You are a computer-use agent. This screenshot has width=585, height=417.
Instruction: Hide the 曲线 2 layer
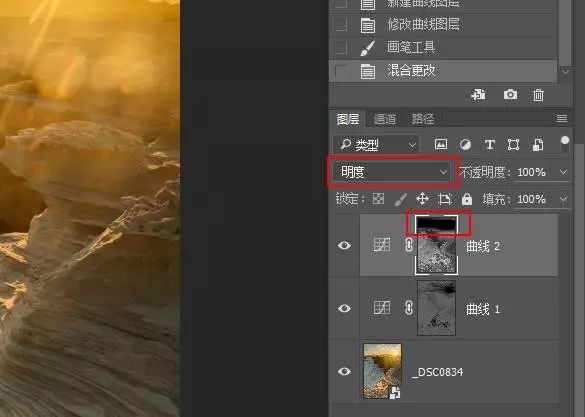coord(344,245)
